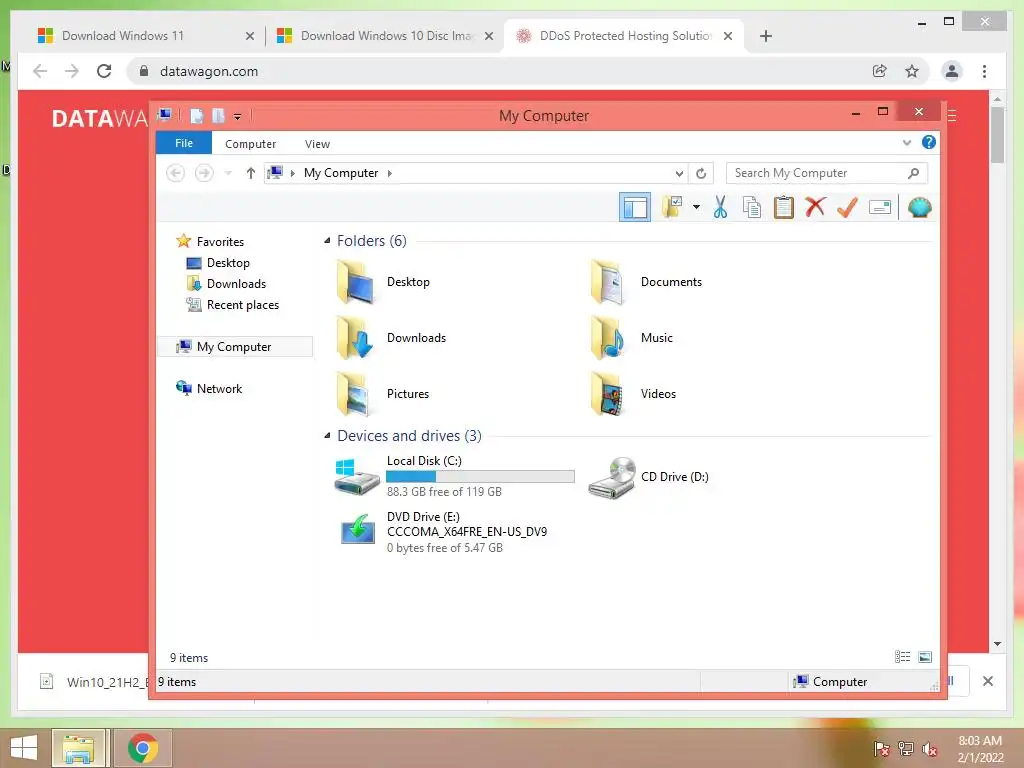Select the DVD Drive (E:) icon
Viewport: 1024px width, 768px height.
point(358,530)
